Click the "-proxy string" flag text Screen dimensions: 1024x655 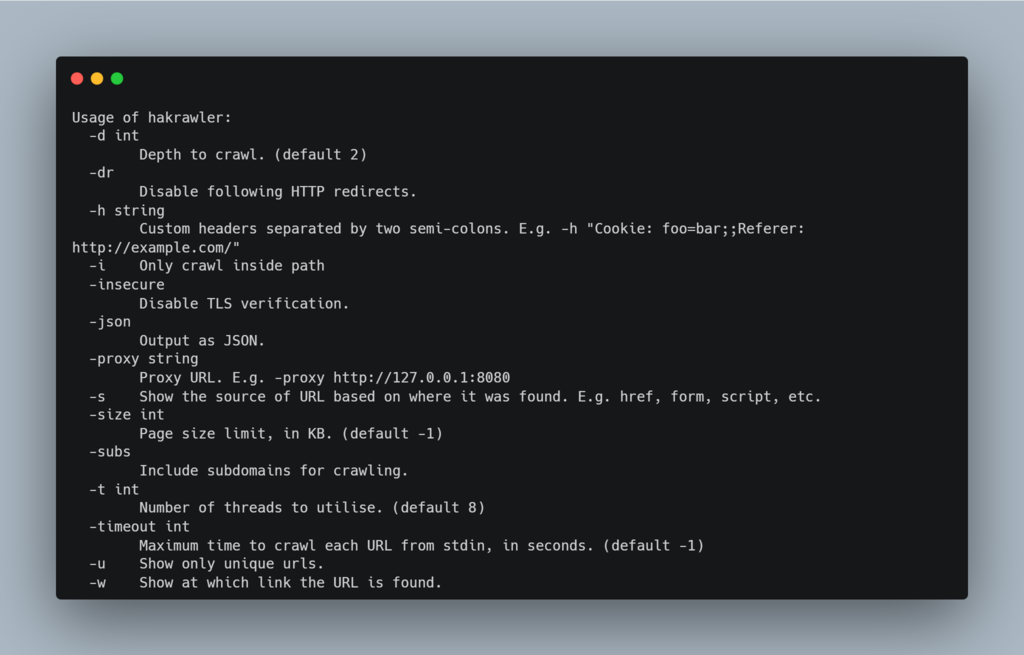point(143,359)
